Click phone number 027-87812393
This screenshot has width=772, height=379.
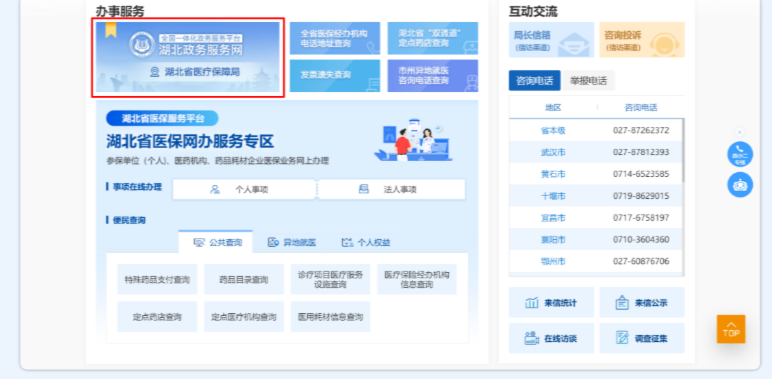tap(641, 152)
